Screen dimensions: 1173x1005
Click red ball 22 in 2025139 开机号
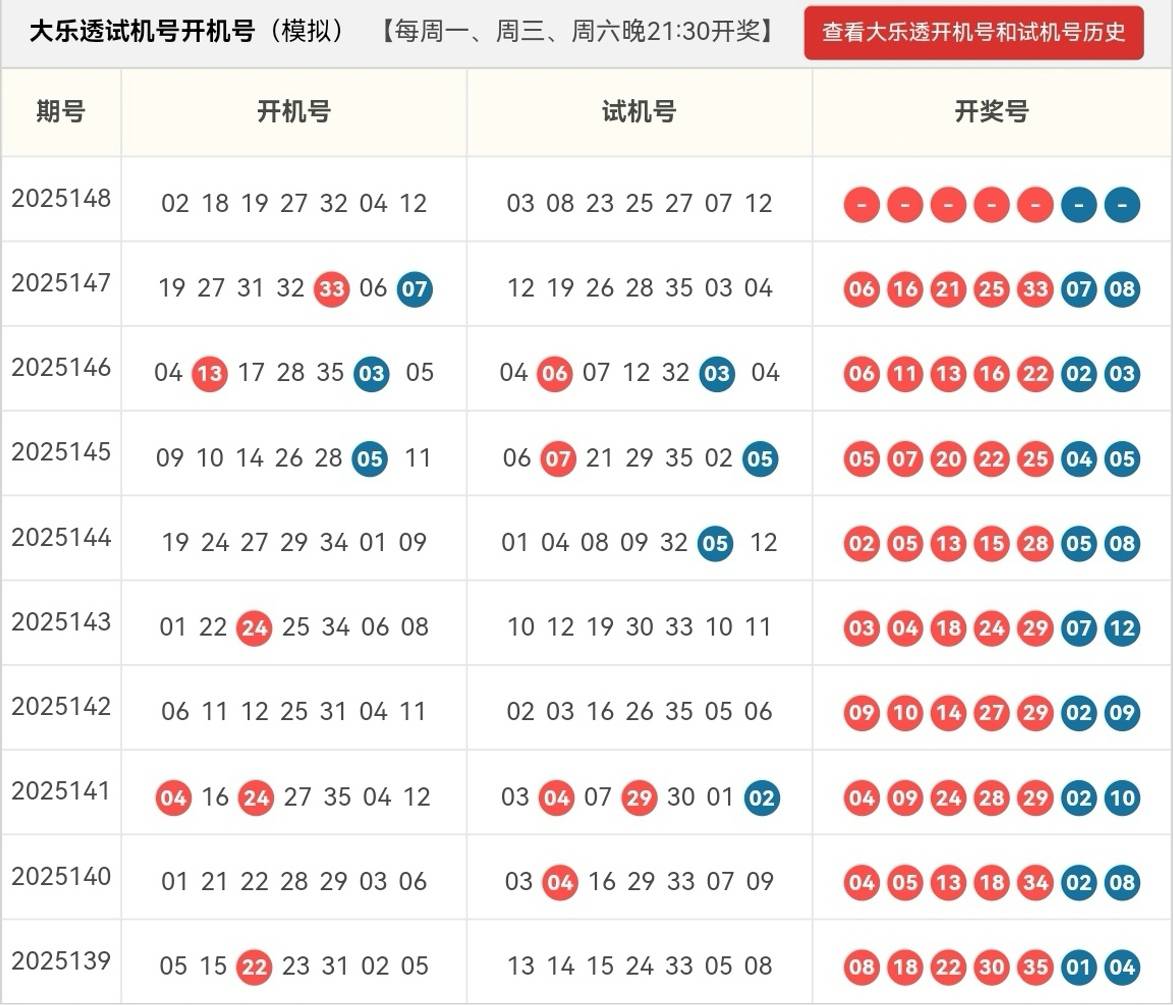pyautogui.click(x=254, y=967)
